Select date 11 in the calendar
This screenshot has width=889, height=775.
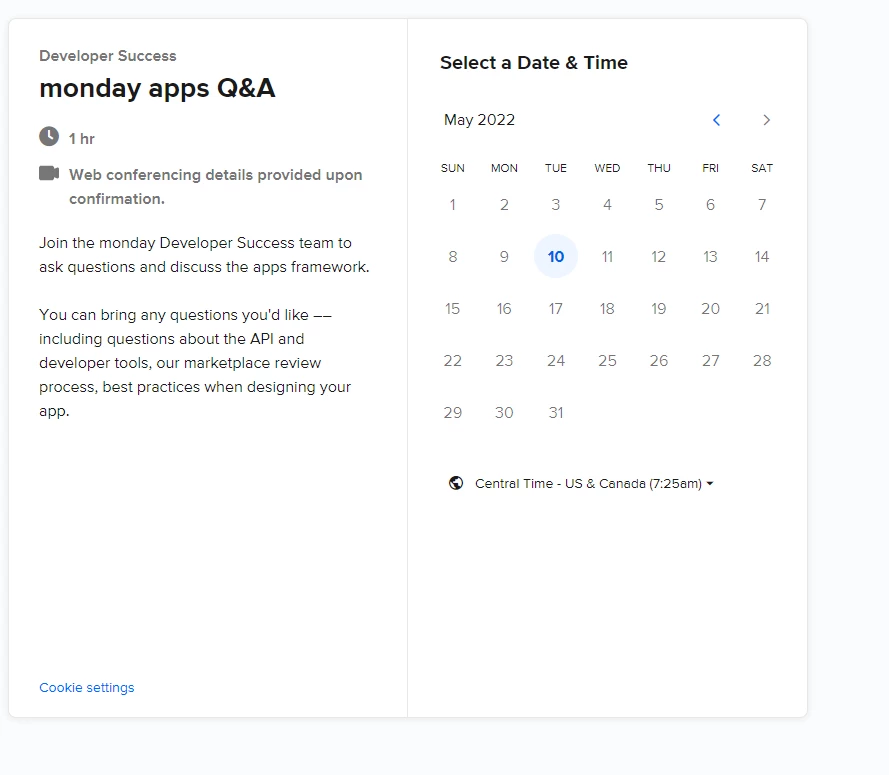click(607, 257)
